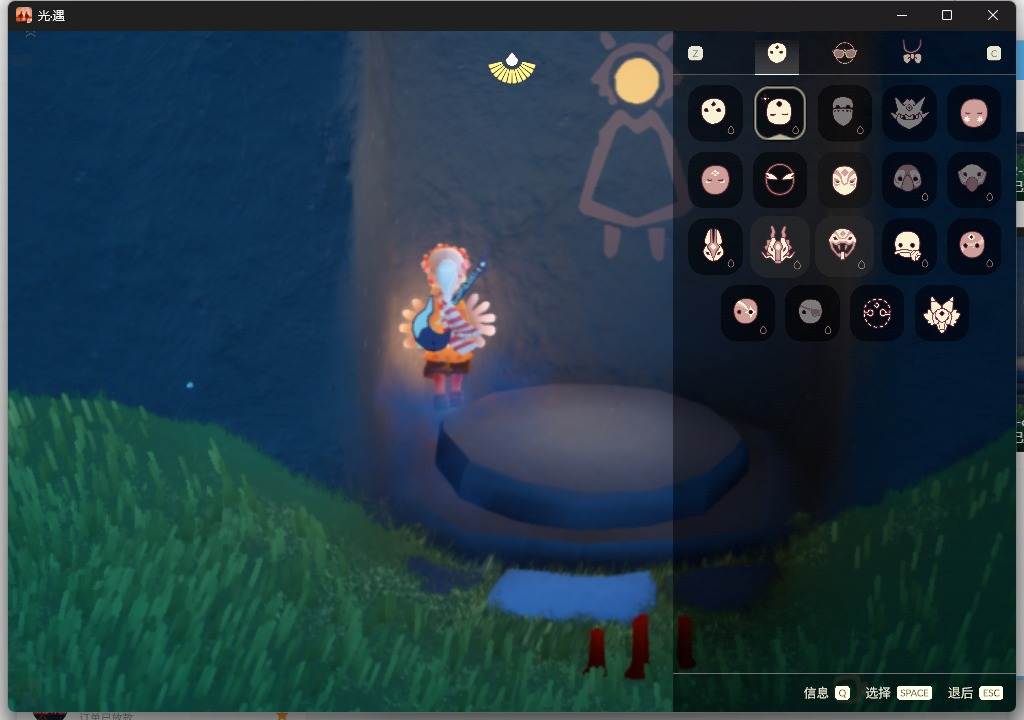This screenshot has height=720, width=1024.
Task: Choose the cream mask holding a rose
Action: [x=908, y=246]
